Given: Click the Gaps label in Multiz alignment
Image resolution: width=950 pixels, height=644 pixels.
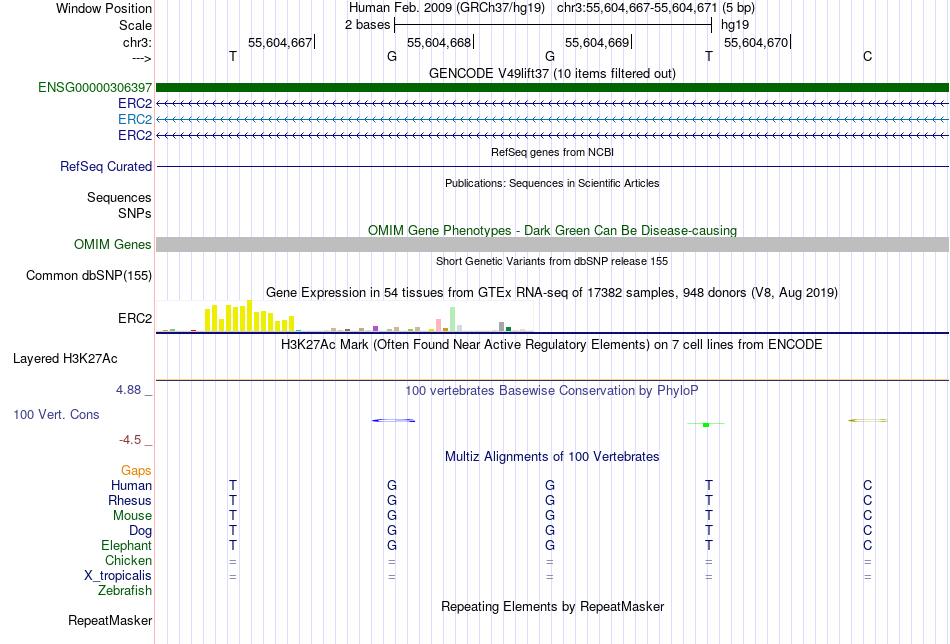Looking at the screenshot, I should coord(136,471).
